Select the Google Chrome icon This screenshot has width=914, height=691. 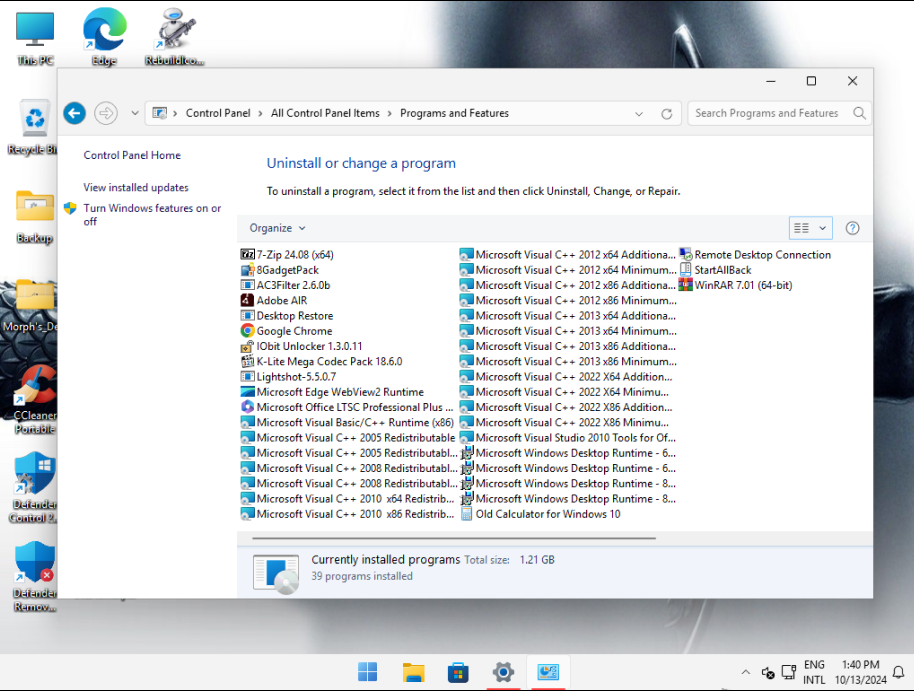248,331
